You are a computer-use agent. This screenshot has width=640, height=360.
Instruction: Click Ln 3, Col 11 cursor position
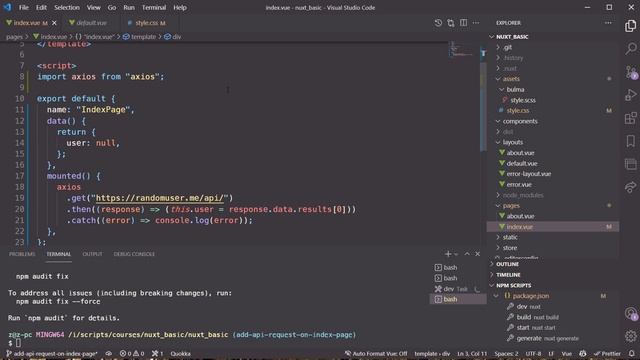pos(472,353)
